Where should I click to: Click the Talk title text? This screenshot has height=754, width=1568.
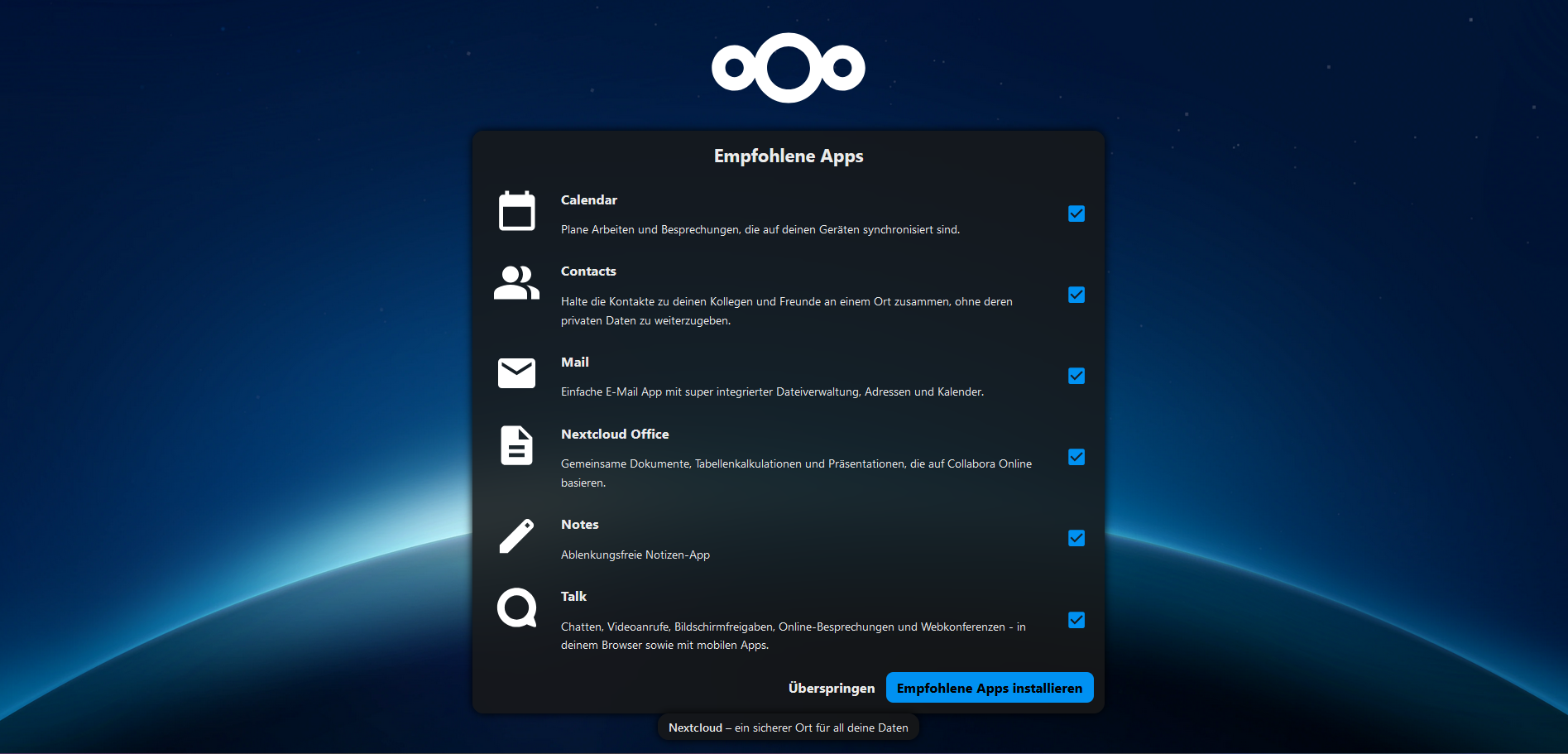click(573, 597)
